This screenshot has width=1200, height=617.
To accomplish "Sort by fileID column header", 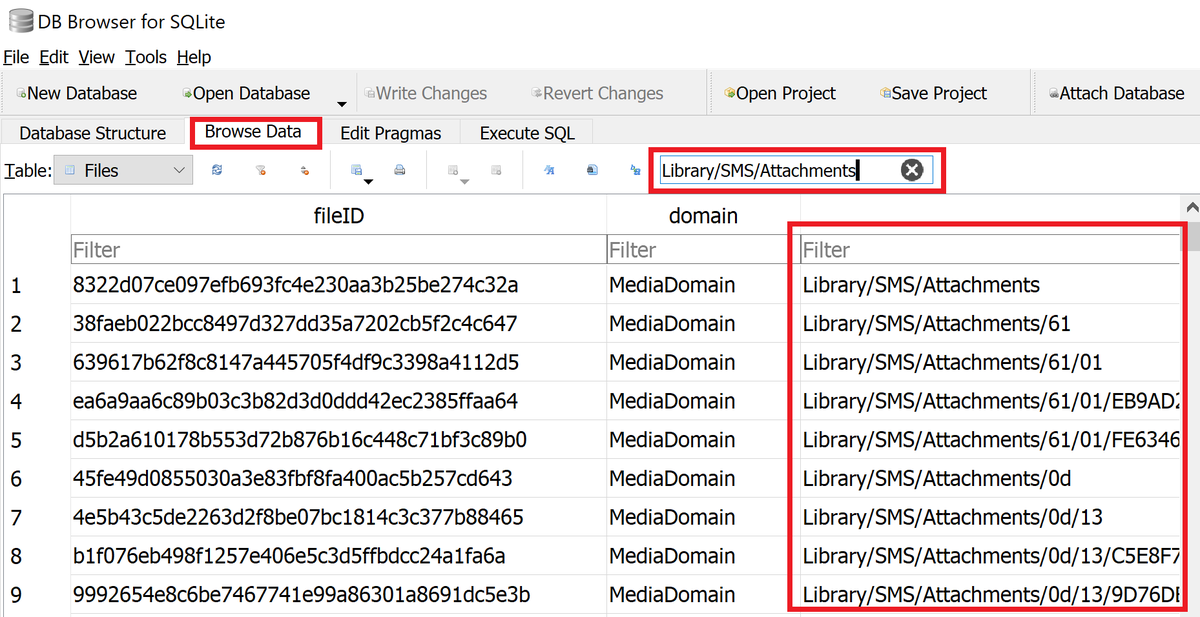I will click(338, 215).
